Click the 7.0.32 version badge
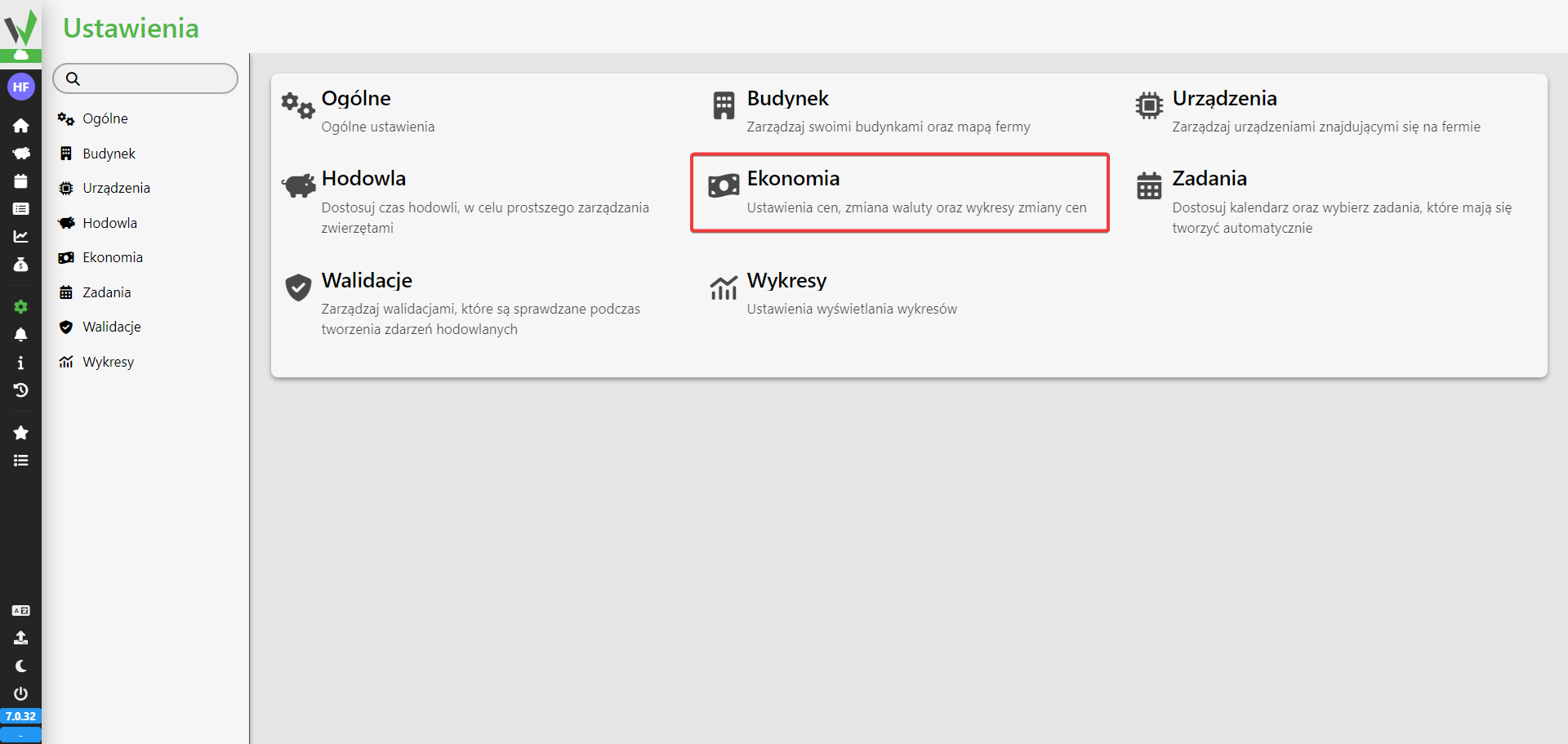Screen dimensions: 1568x744 (20, 716)
